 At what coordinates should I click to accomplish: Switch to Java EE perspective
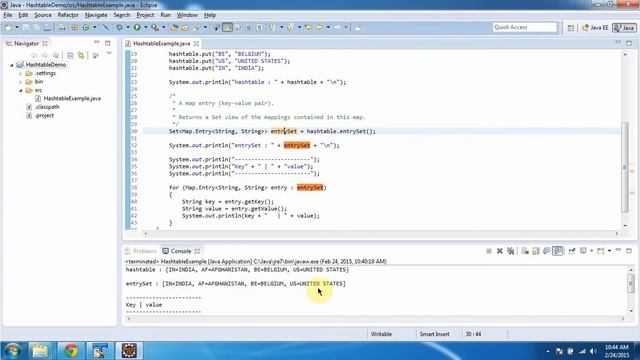(595, 28)
